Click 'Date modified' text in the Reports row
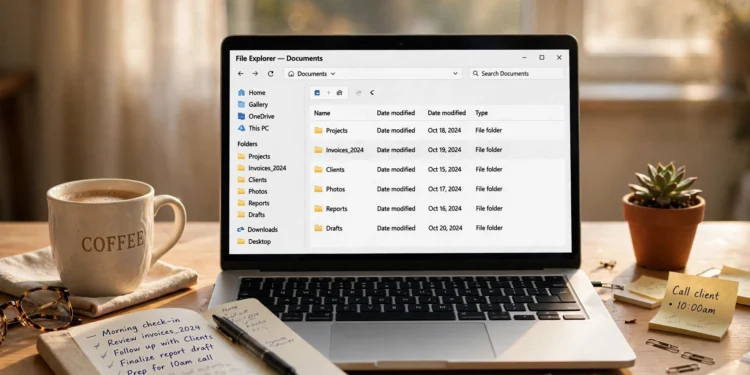 [x=396, y=209]
